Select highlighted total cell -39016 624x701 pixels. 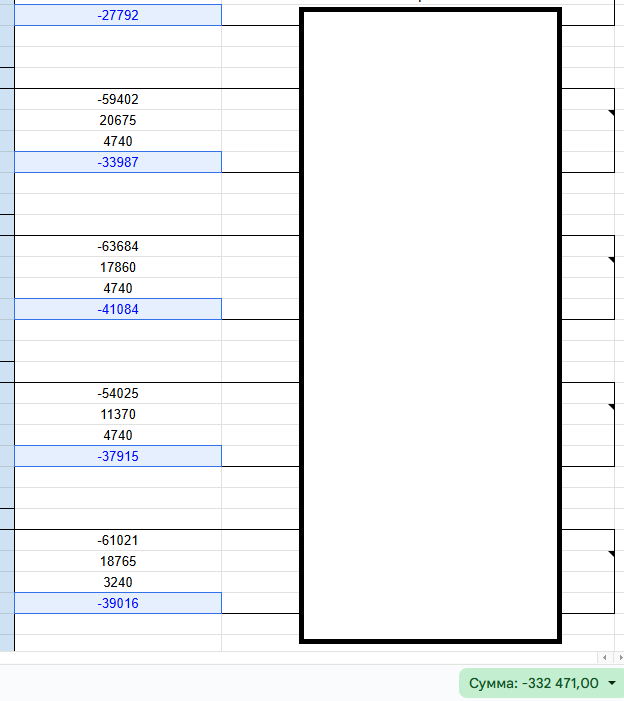point(118,603)
